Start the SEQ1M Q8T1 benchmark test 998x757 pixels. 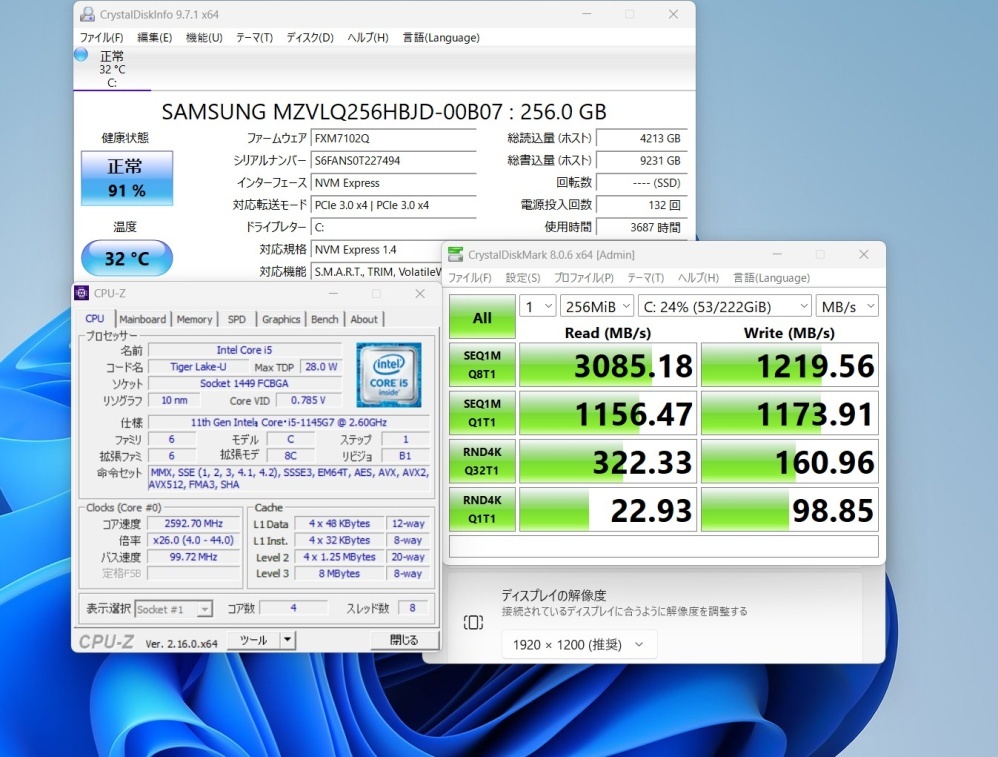pos(481,364)
